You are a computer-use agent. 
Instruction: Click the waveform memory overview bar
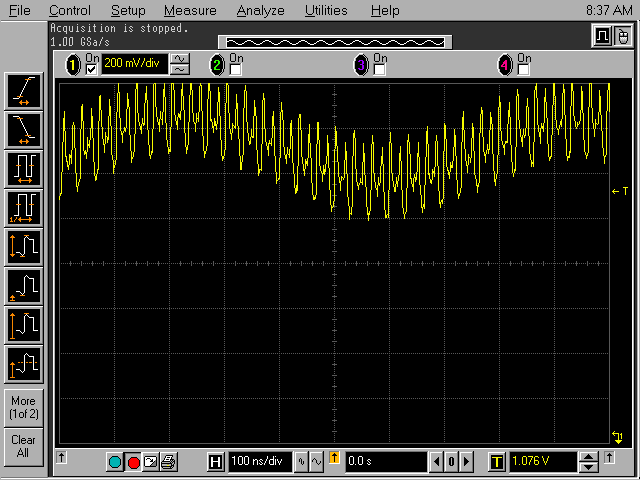(334, 42)
